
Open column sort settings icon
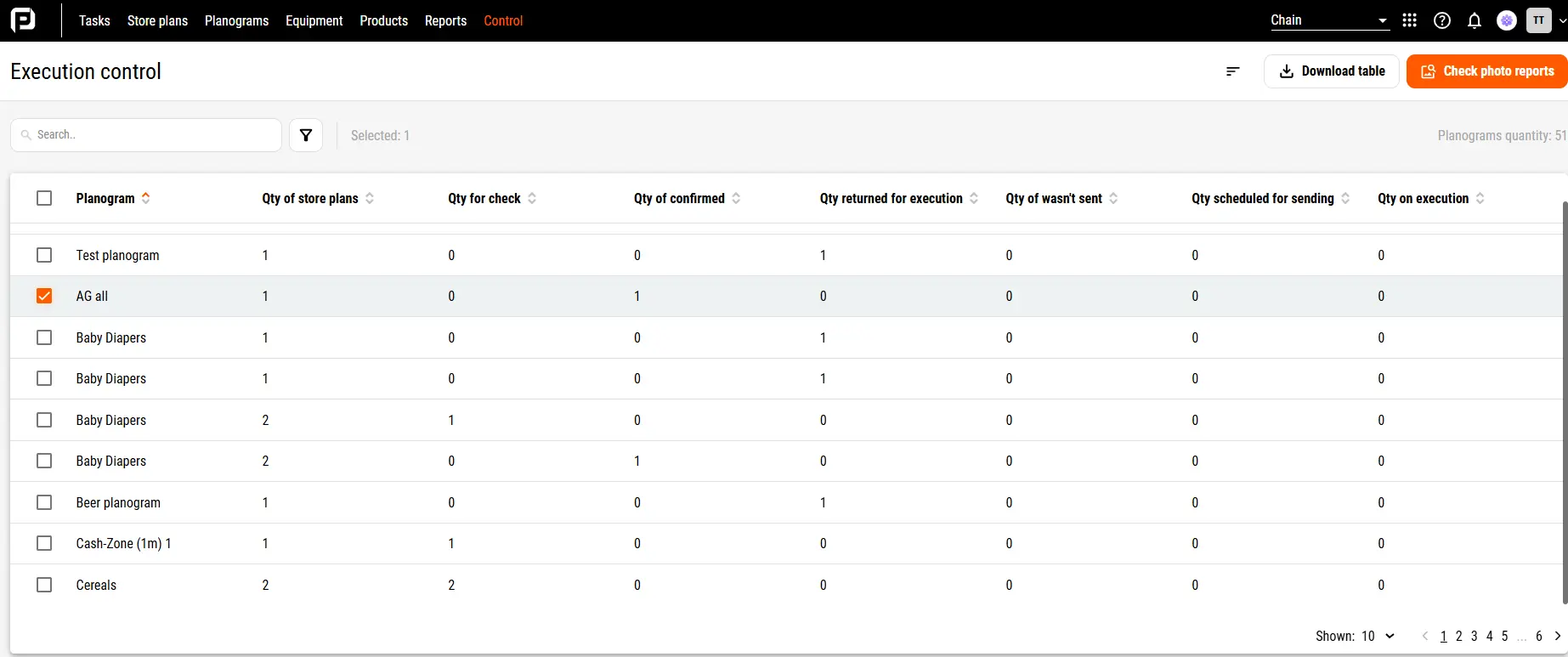(1232, 71)
